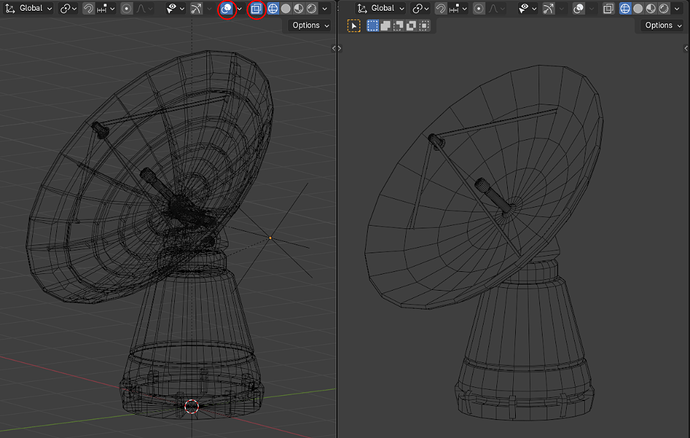Toggle X-ray in the left viewport header
The image size is (690, 438).
coord(256,8)
